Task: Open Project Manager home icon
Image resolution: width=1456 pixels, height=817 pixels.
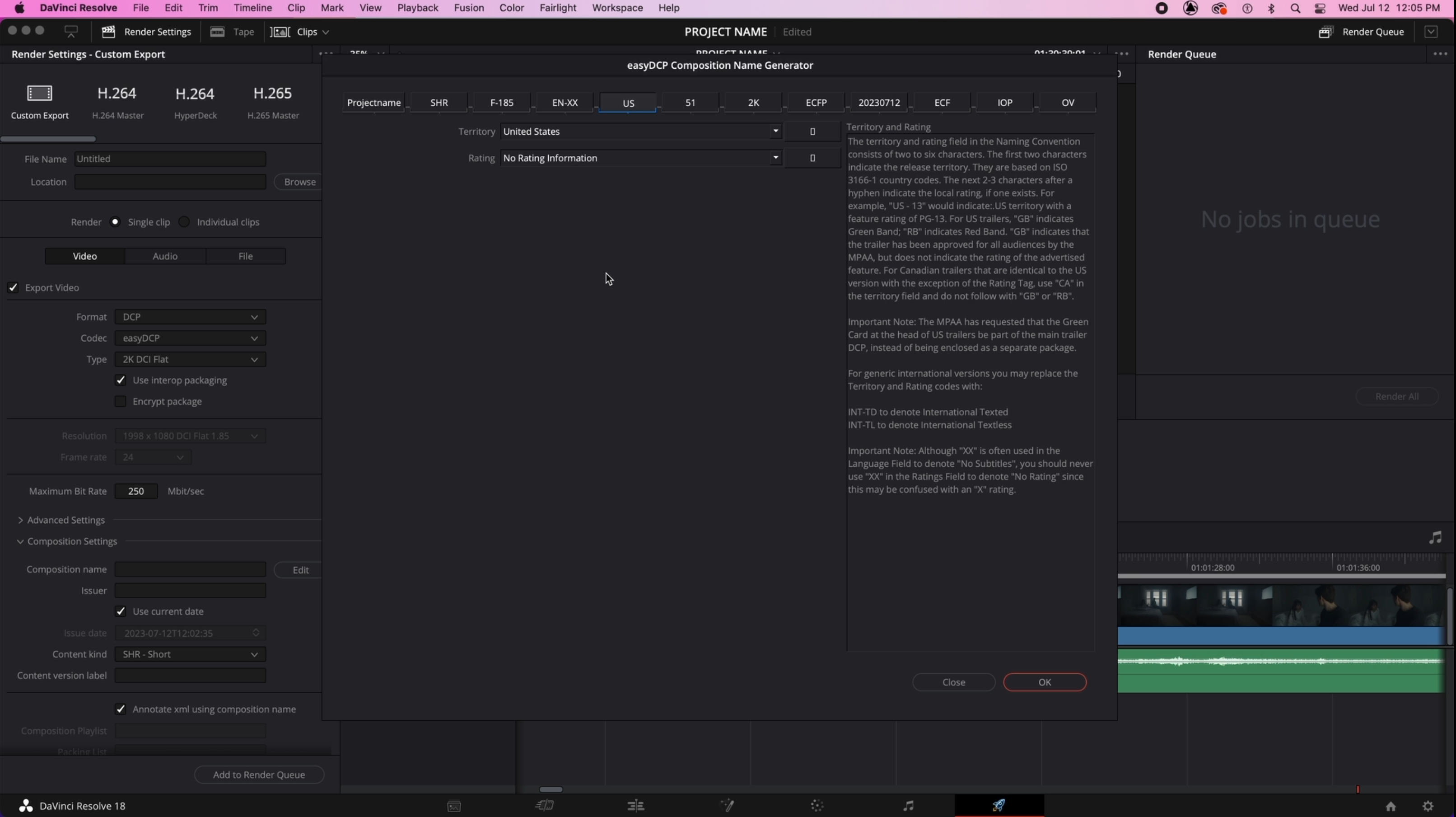Action: pos(1391,806)
